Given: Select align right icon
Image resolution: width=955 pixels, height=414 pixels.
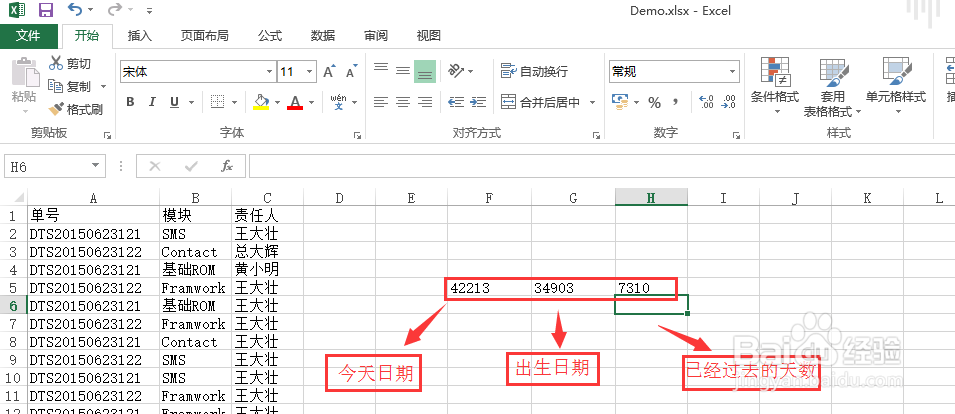Looking at the screenshot, I should click(425, 102).
